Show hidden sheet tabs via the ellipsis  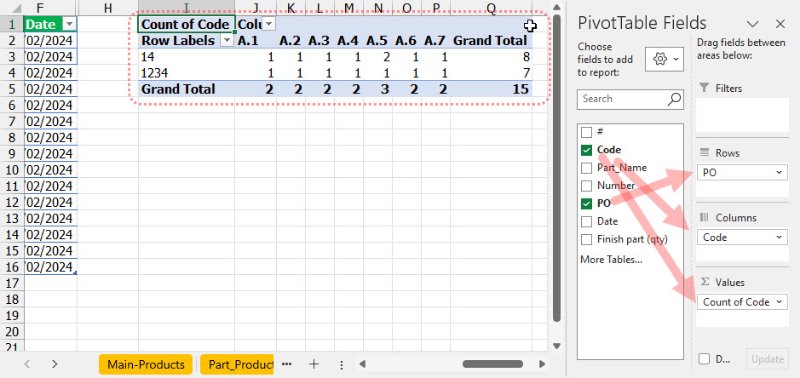click(287, 364)
